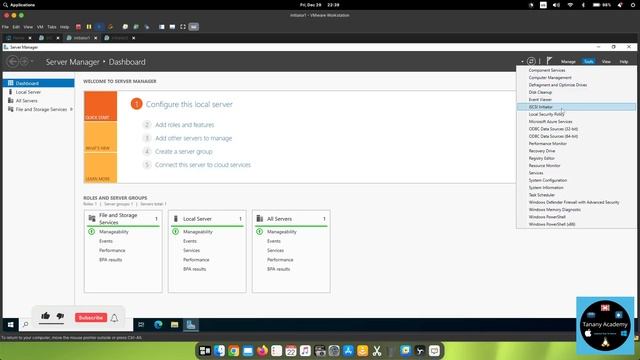Image resolution: width=640 pixels, height=360 pixels.
Task: Click Configure this local server link
Action: pyautogui.click(x=189, y=104)
